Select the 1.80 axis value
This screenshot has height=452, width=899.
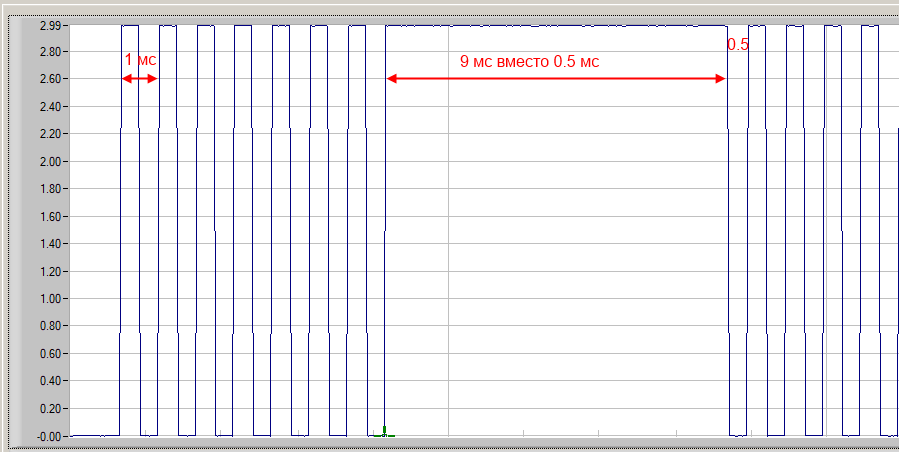click(50, 189)
